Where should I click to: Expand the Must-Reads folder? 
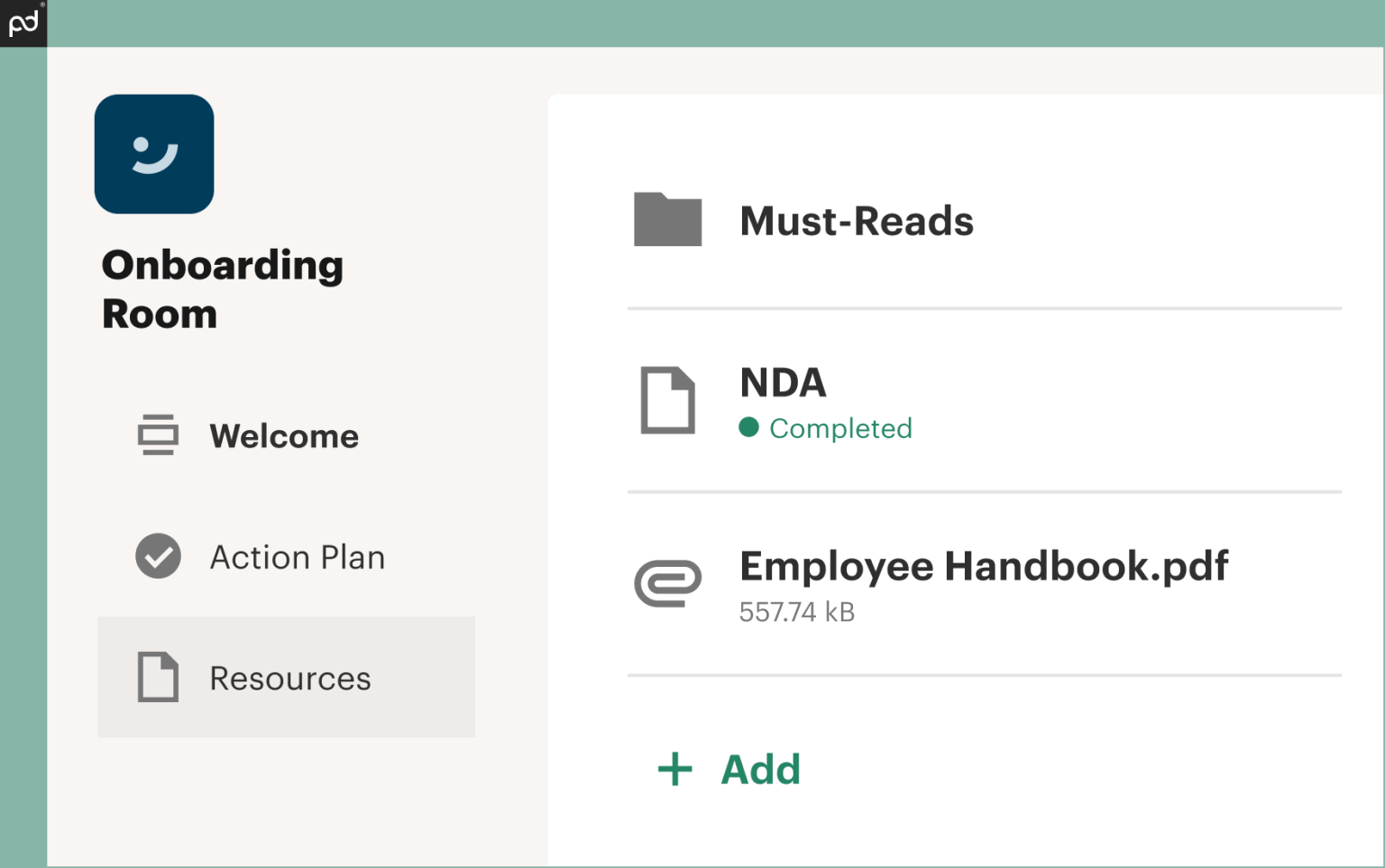click(856, 220)
